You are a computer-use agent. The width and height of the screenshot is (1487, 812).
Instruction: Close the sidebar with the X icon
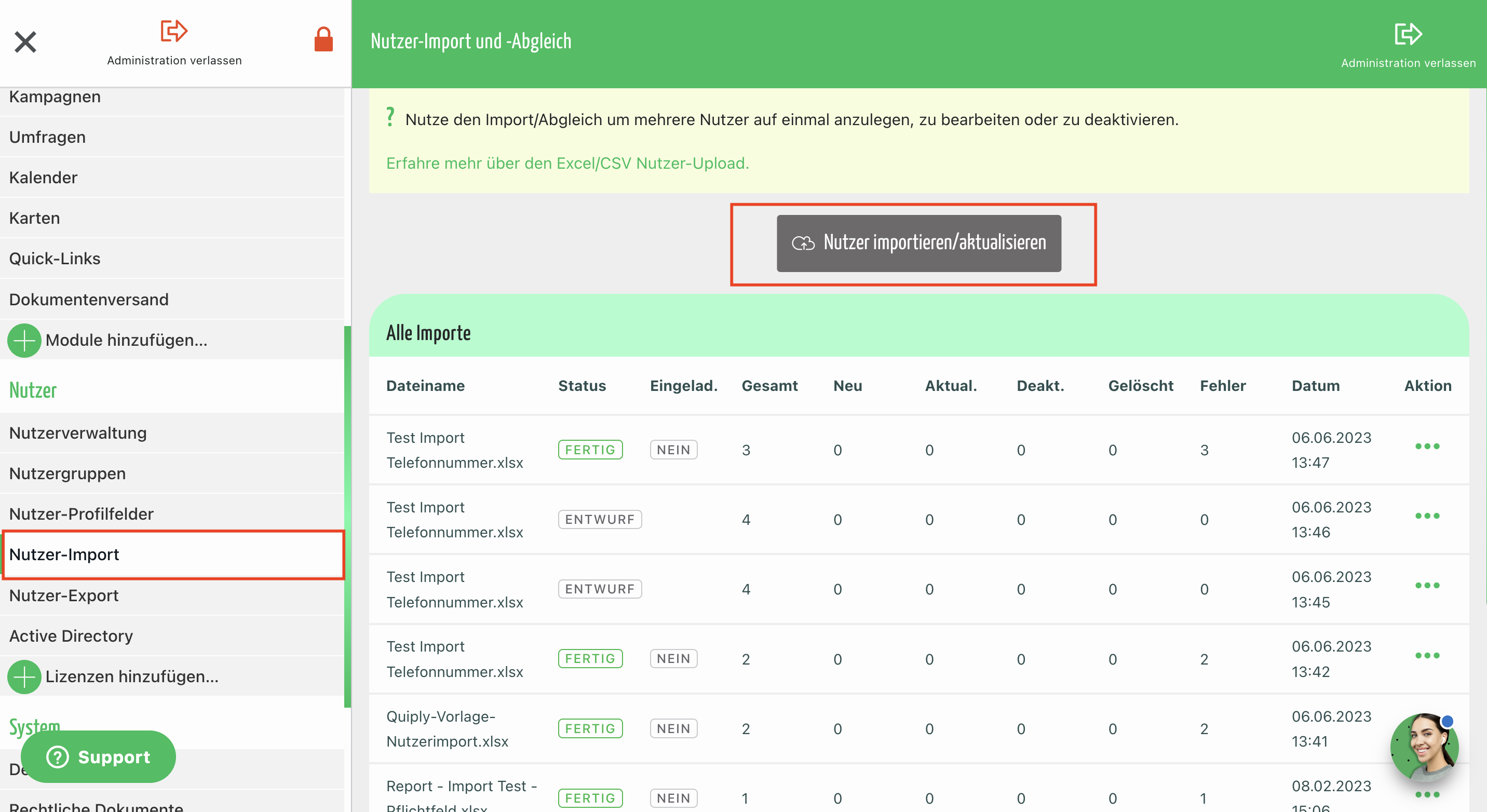[x=25, y=42]
